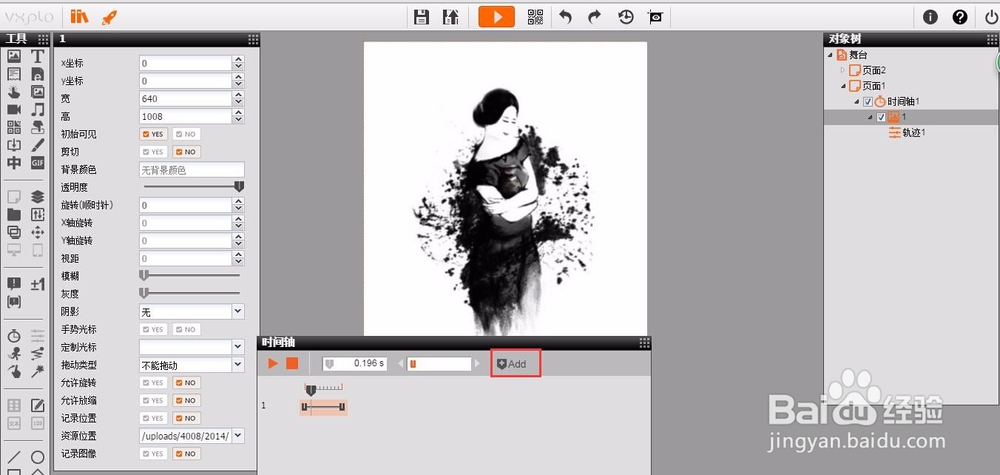Collapse the 舞台 root node
Image resolution: width=1000 pixels, height=475 pixels.
click(830, 55)
